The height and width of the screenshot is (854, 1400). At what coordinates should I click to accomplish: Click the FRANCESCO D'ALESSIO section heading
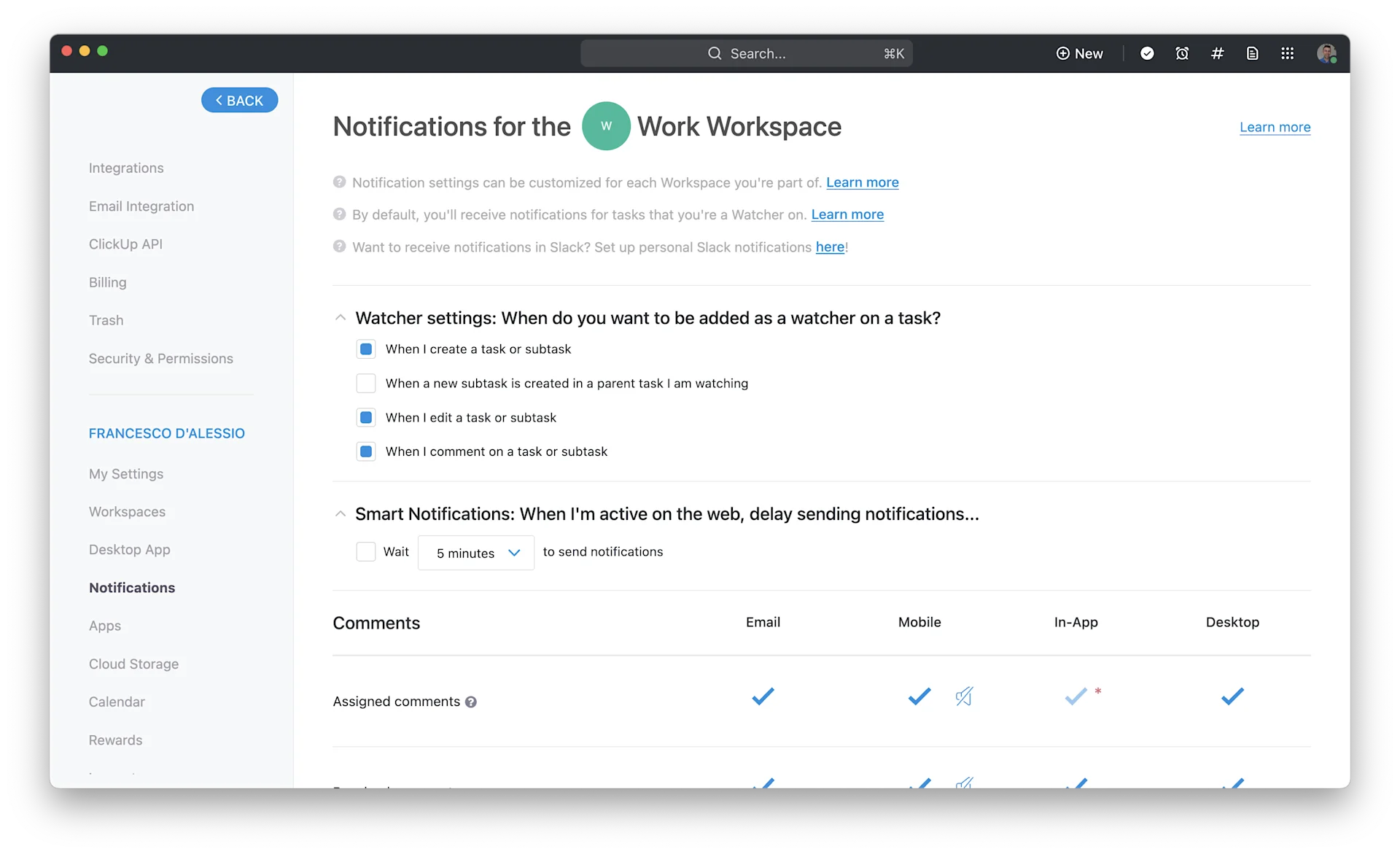tap(167, 433)
